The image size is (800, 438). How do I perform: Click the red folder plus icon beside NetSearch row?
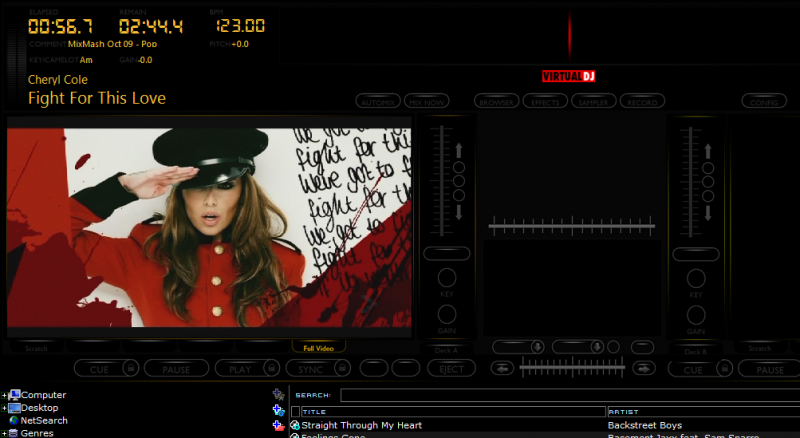(x=278, y=425)
